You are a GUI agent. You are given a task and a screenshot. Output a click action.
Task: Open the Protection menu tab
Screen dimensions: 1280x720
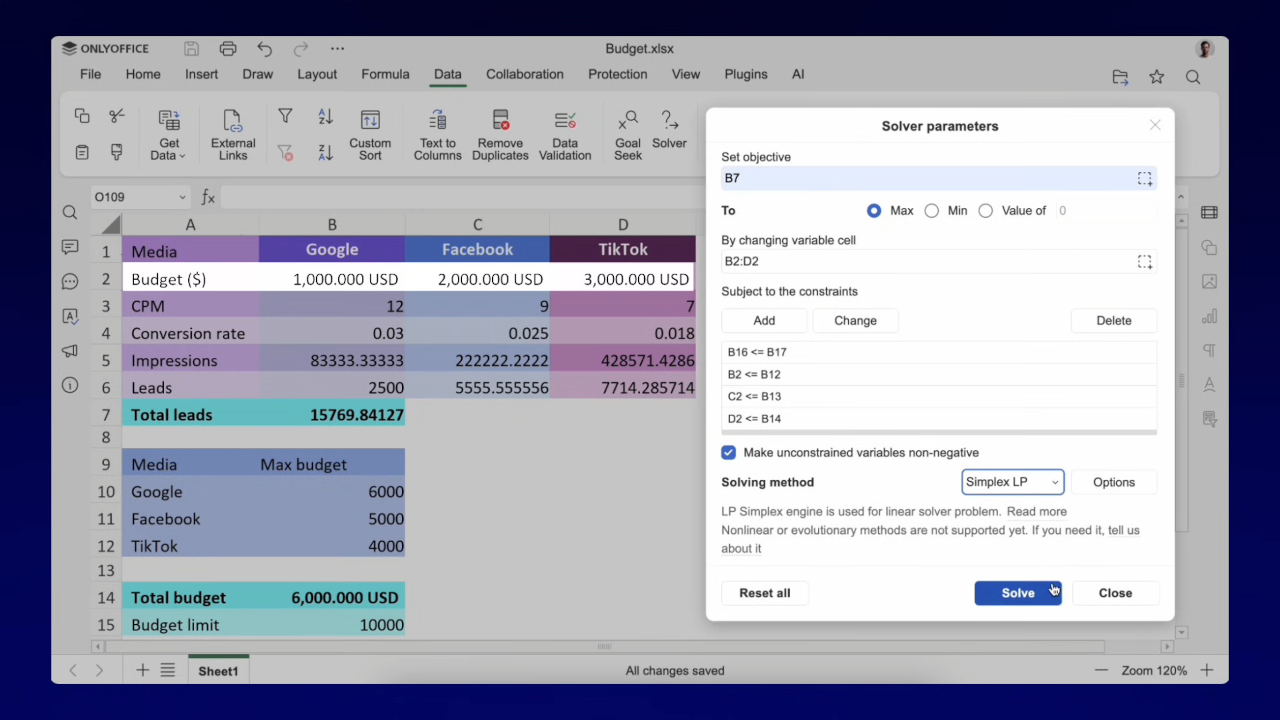click(617, 74)
